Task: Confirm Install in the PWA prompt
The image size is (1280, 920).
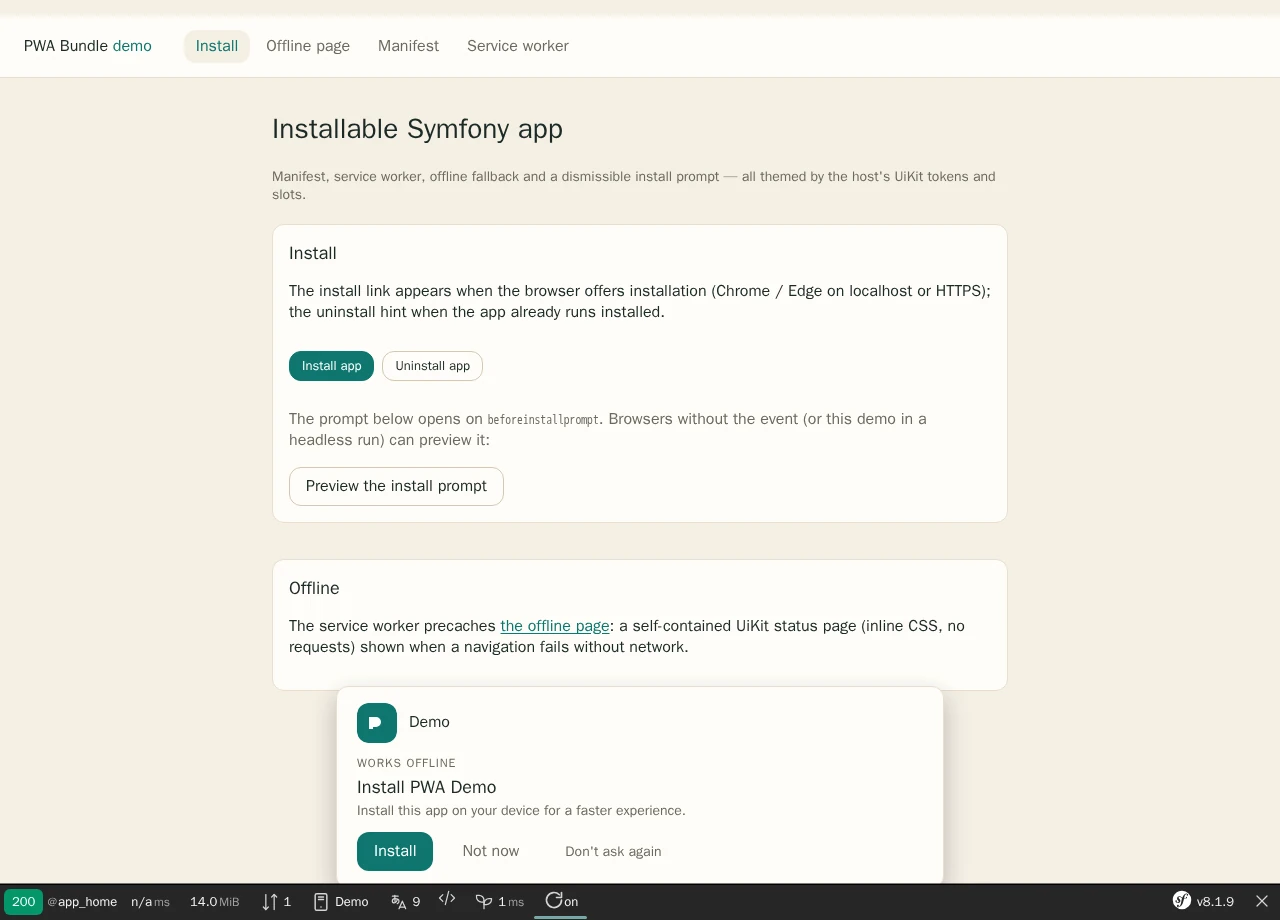Action: click(395, 851)
